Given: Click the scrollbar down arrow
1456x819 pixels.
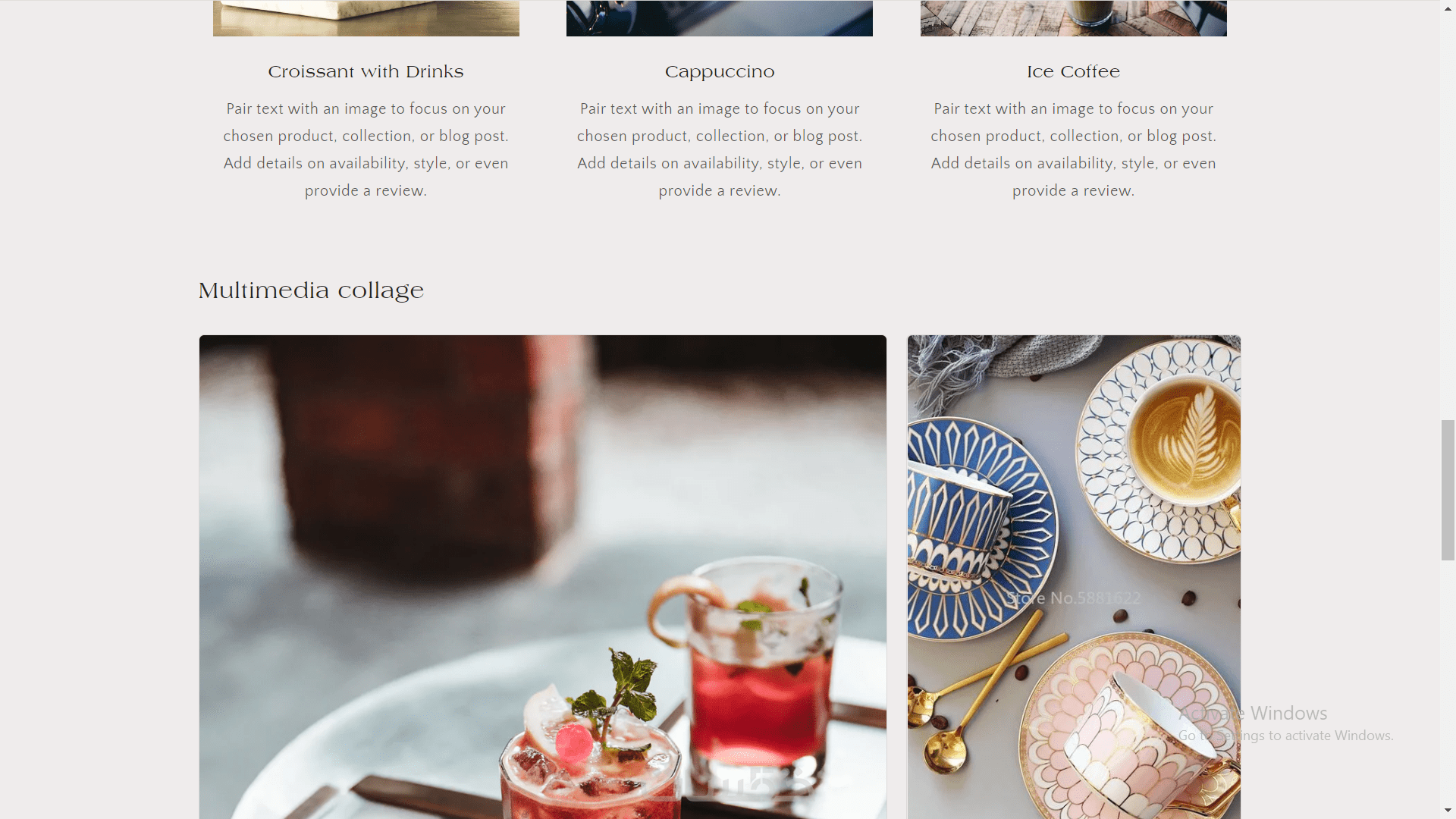Looking at the screenshot, I should click(1448, 811).
